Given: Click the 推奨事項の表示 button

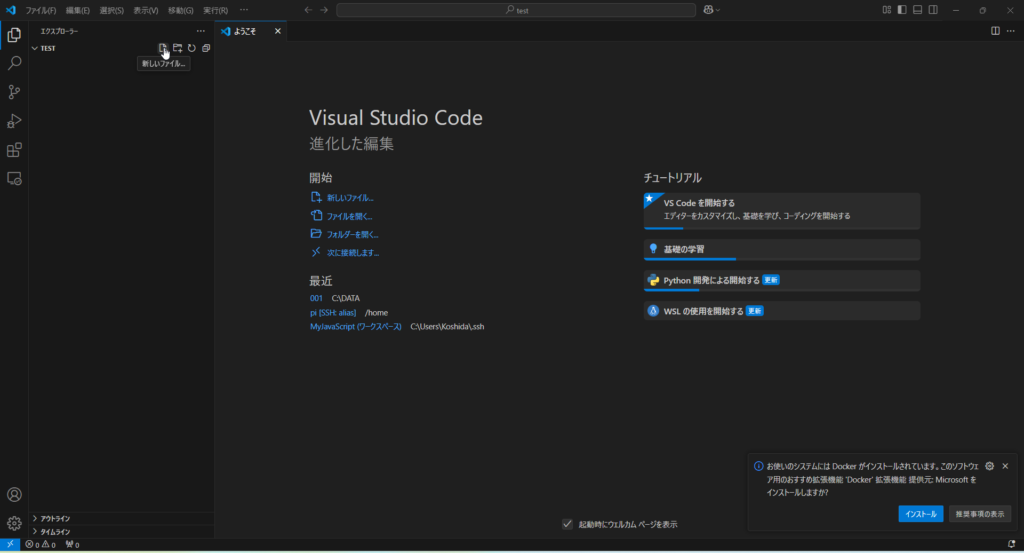Looking at the screenshot, I should coord(980,514).
